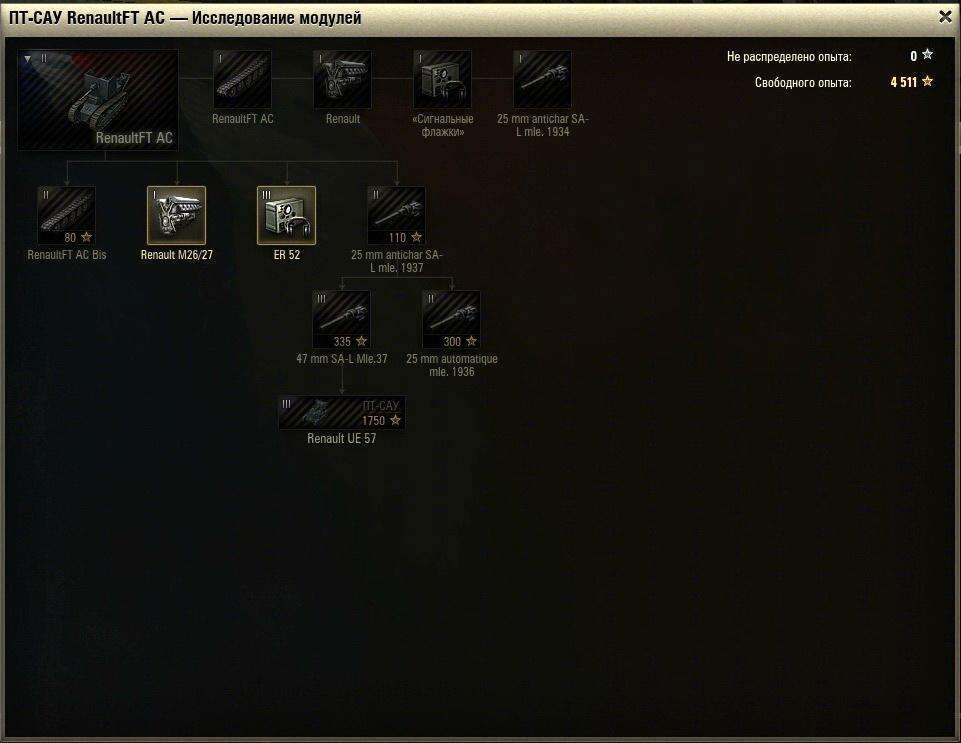Image resolution: width=961 pixels, height=743 pixels.
Task: Research the 47 mm SA-L Mle.37 gun icon
Action: click(341, 319)
